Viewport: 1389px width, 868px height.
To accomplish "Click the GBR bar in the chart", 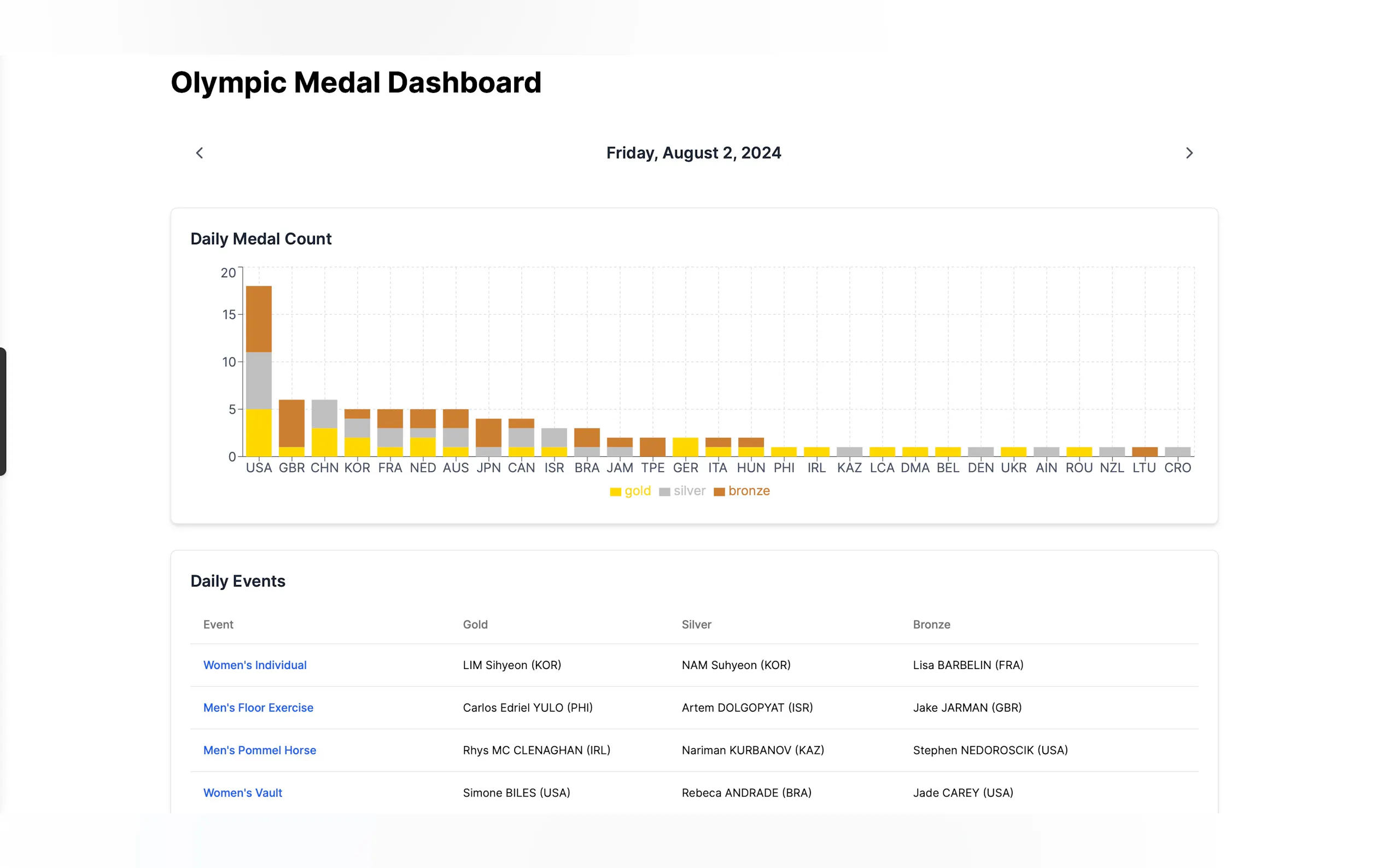I will [x=291, y=425].
